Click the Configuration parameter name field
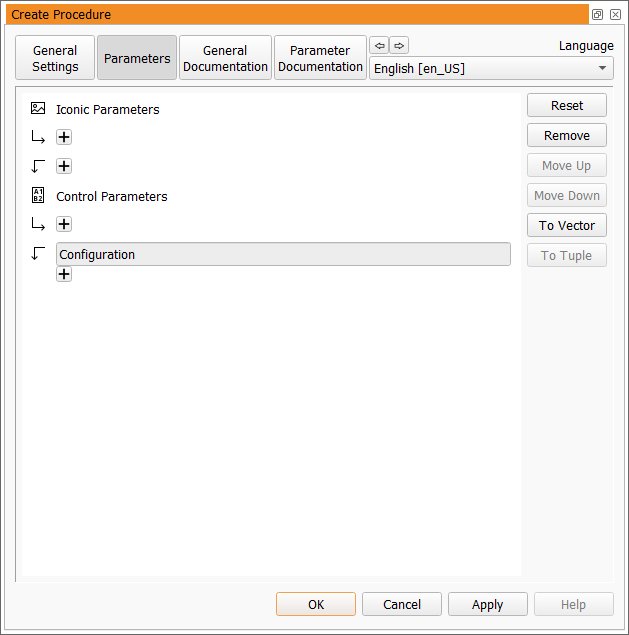The image size is (629, 635). click(283, 254)
